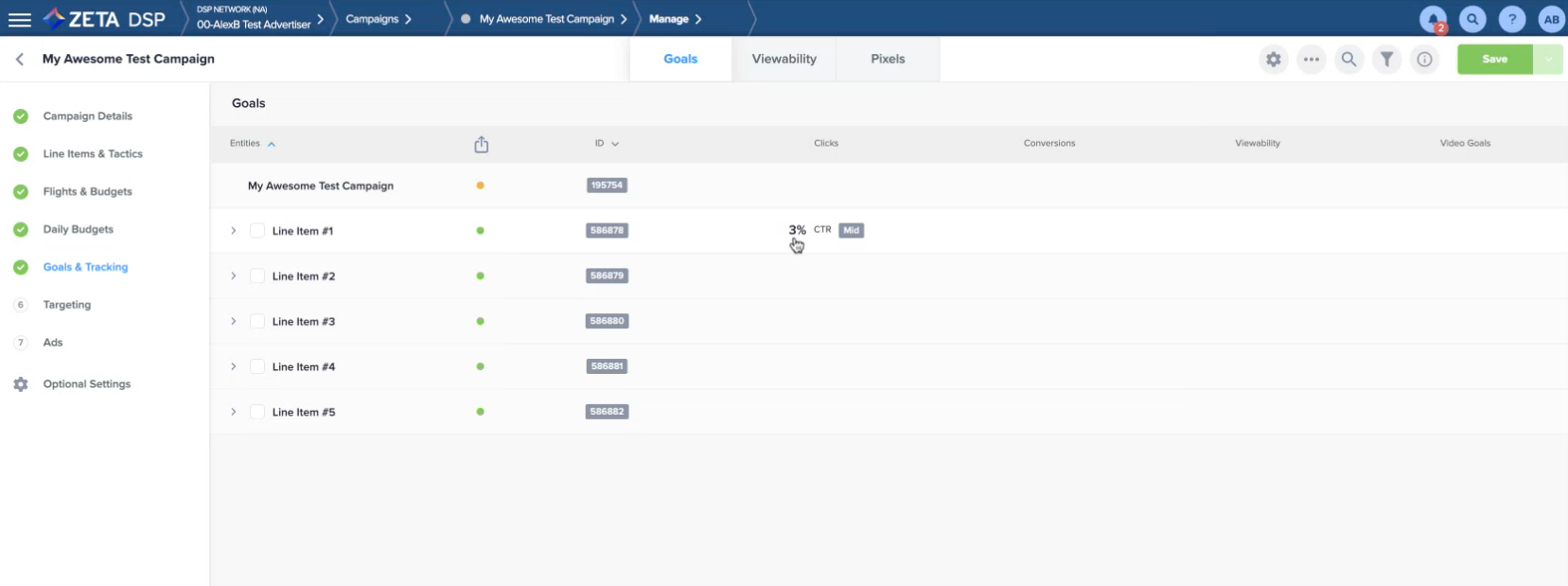Switch to the Pixels tab

point(888,59)
